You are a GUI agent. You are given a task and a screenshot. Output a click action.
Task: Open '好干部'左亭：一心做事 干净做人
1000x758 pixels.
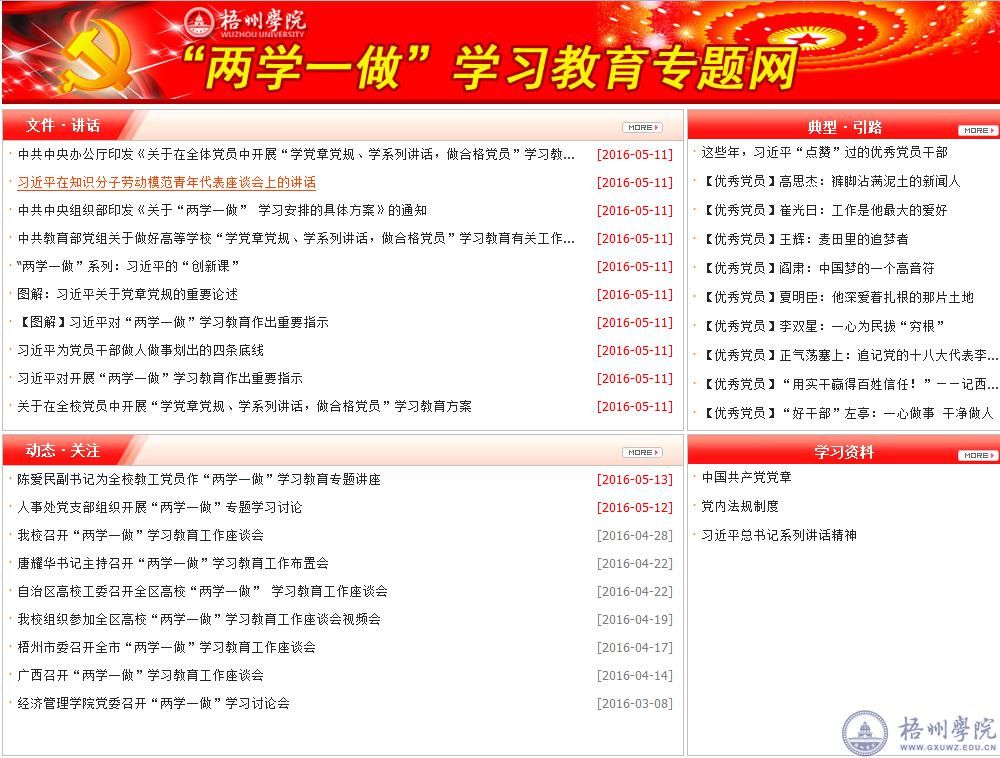[x=847, y=414]
